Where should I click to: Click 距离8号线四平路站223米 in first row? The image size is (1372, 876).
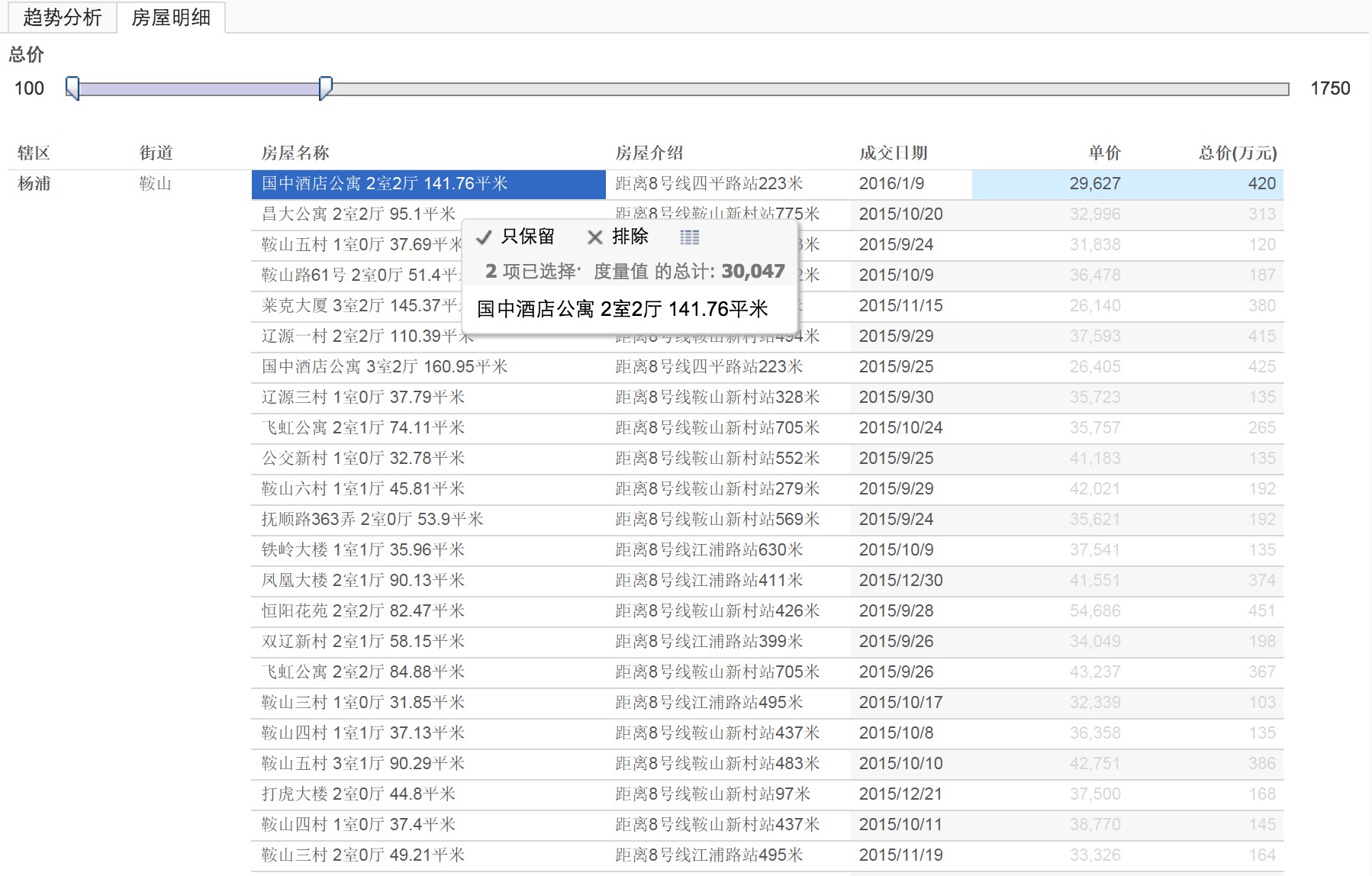click(709, 183)
